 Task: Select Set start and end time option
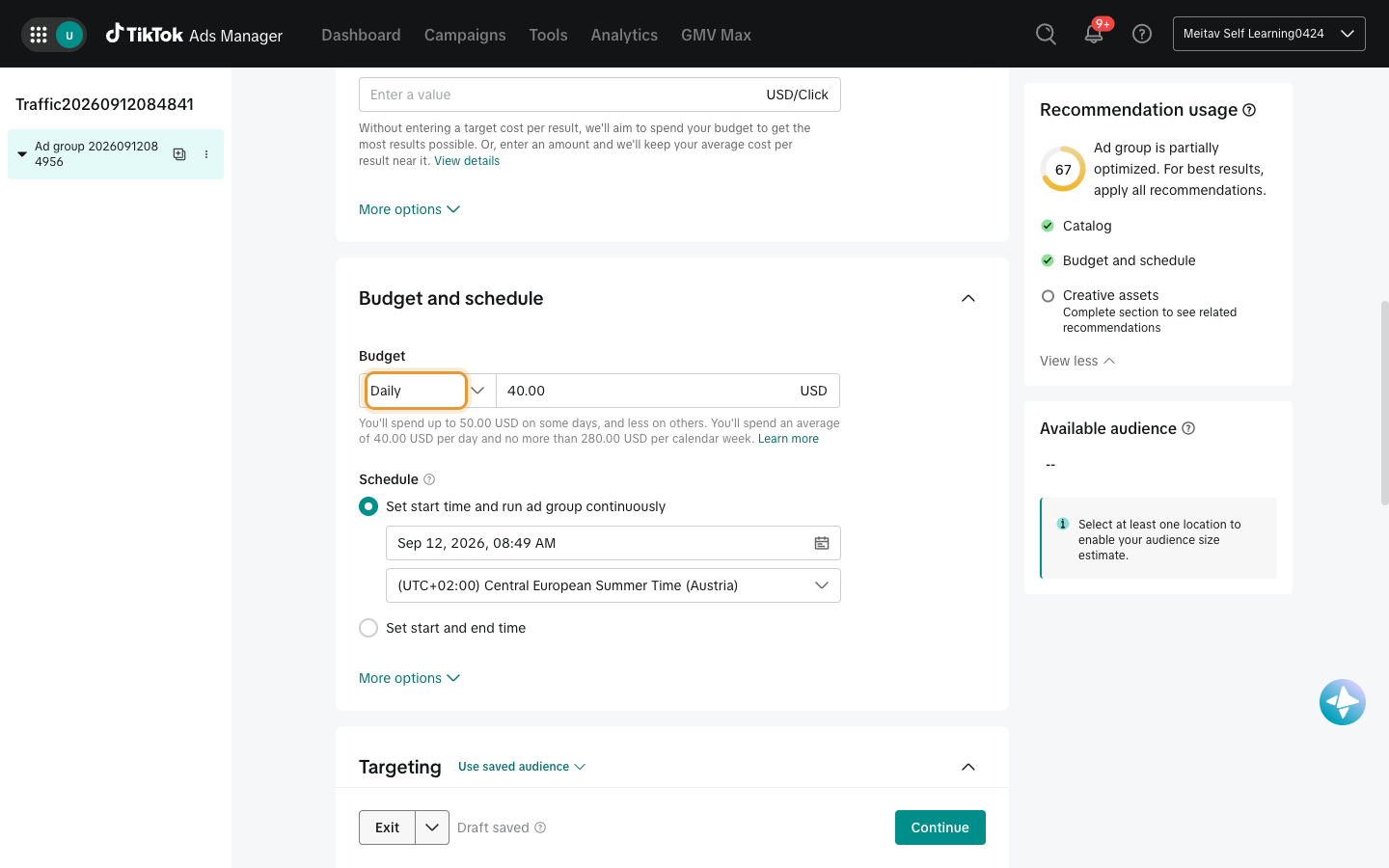368,628
